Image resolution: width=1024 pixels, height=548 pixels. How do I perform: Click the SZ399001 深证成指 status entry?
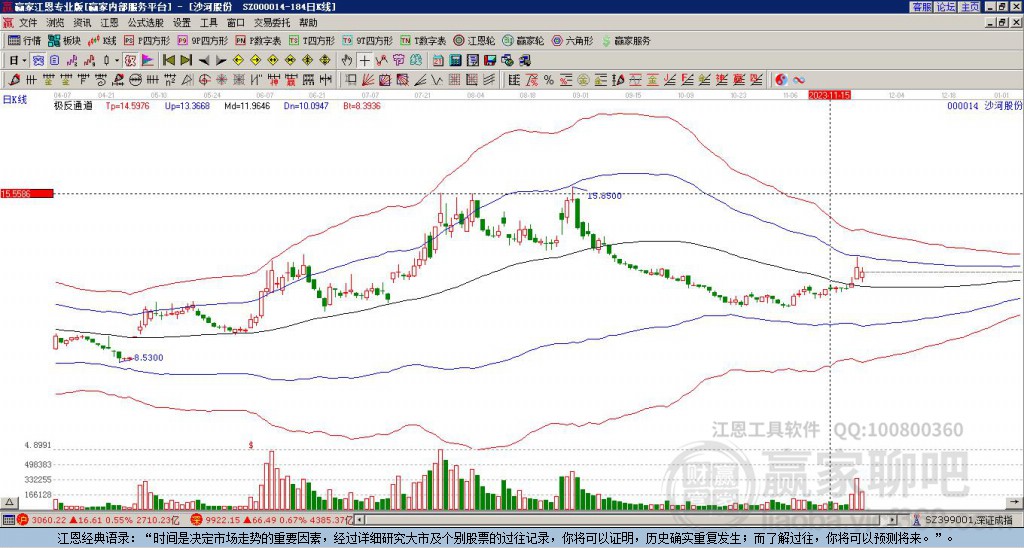[x=968, y=520]
